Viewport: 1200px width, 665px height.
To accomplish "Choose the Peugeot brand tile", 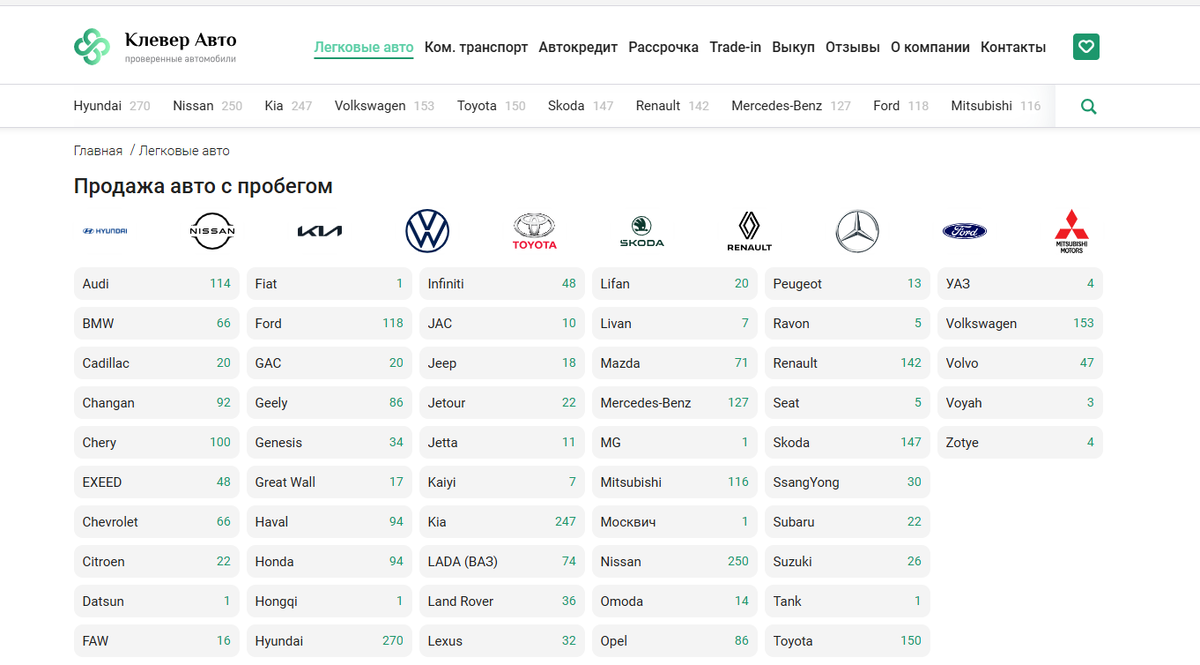I will pyautogui.click(x=847, y=284).
